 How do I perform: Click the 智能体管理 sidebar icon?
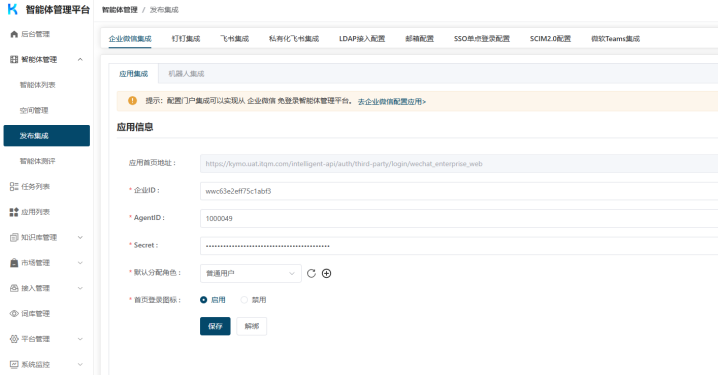point(14,60)
